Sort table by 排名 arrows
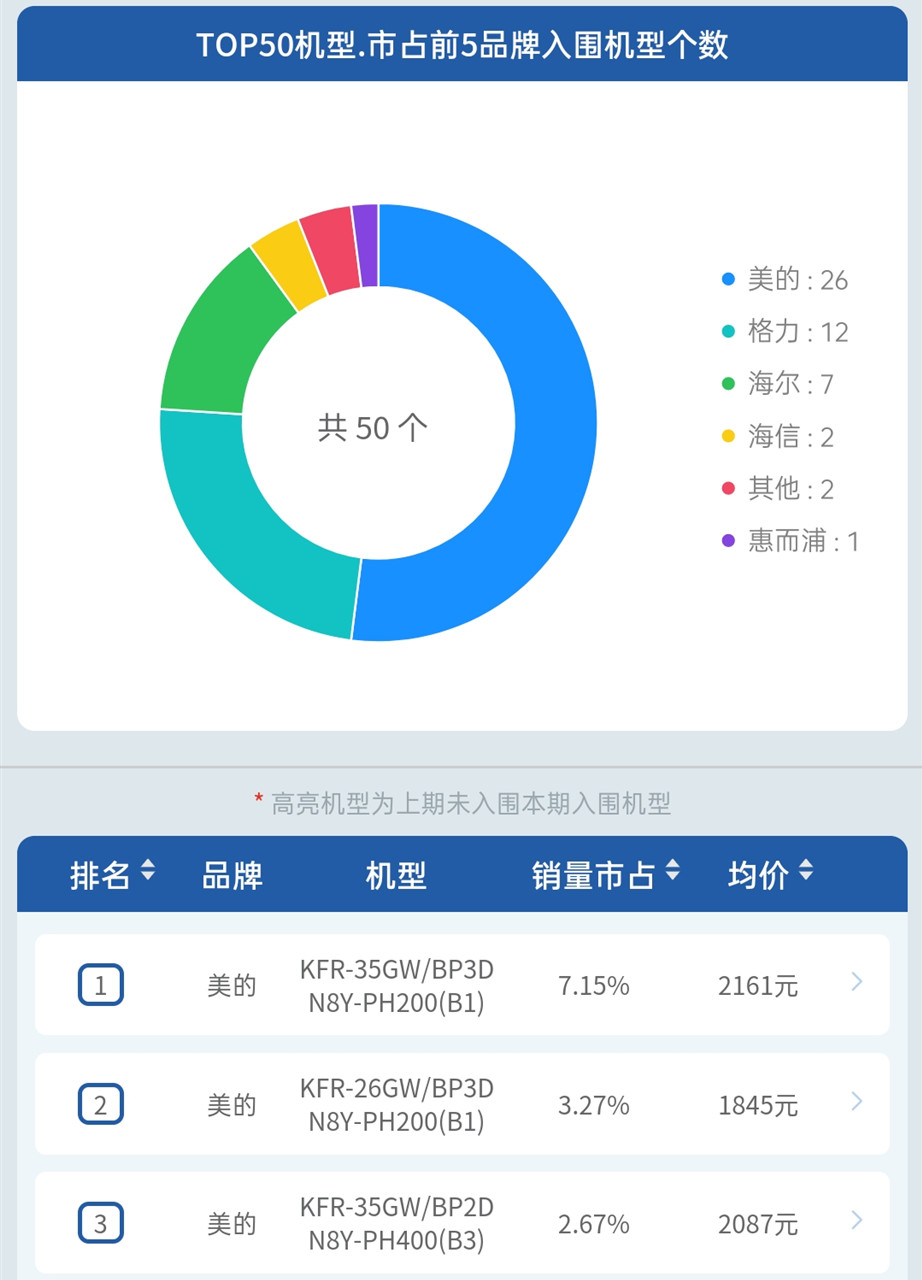 pyautogui.click(x=148, y=871)
